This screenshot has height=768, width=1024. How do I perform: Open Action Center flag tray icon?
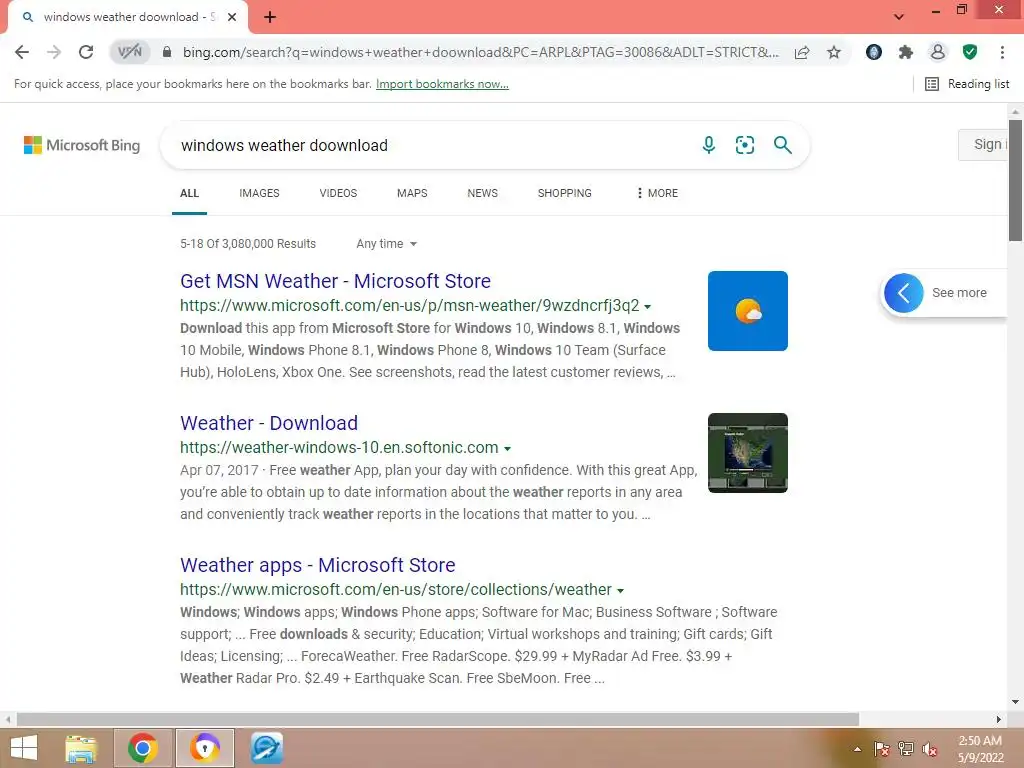click(882, 749)
